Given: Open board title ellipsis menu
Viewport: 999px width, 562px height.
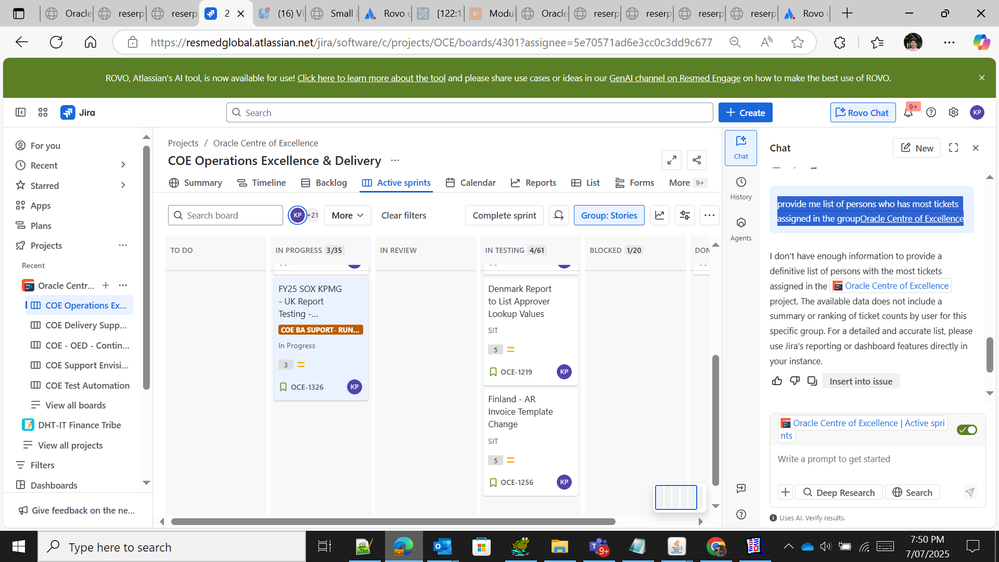Looking at the screenshot, I should click(395, 161).
